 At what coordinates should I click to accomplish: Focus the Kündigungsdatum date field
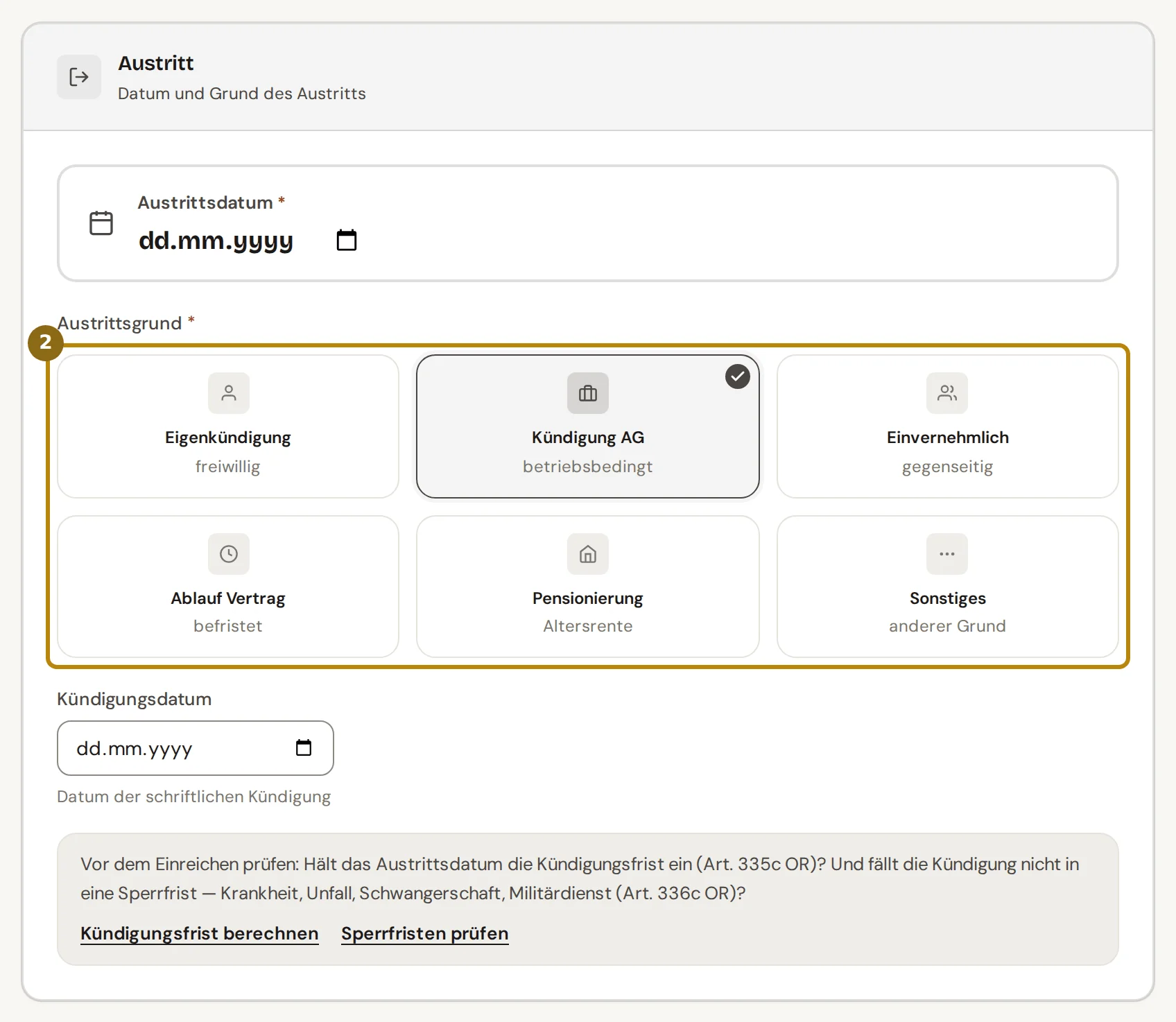point(196,748)
